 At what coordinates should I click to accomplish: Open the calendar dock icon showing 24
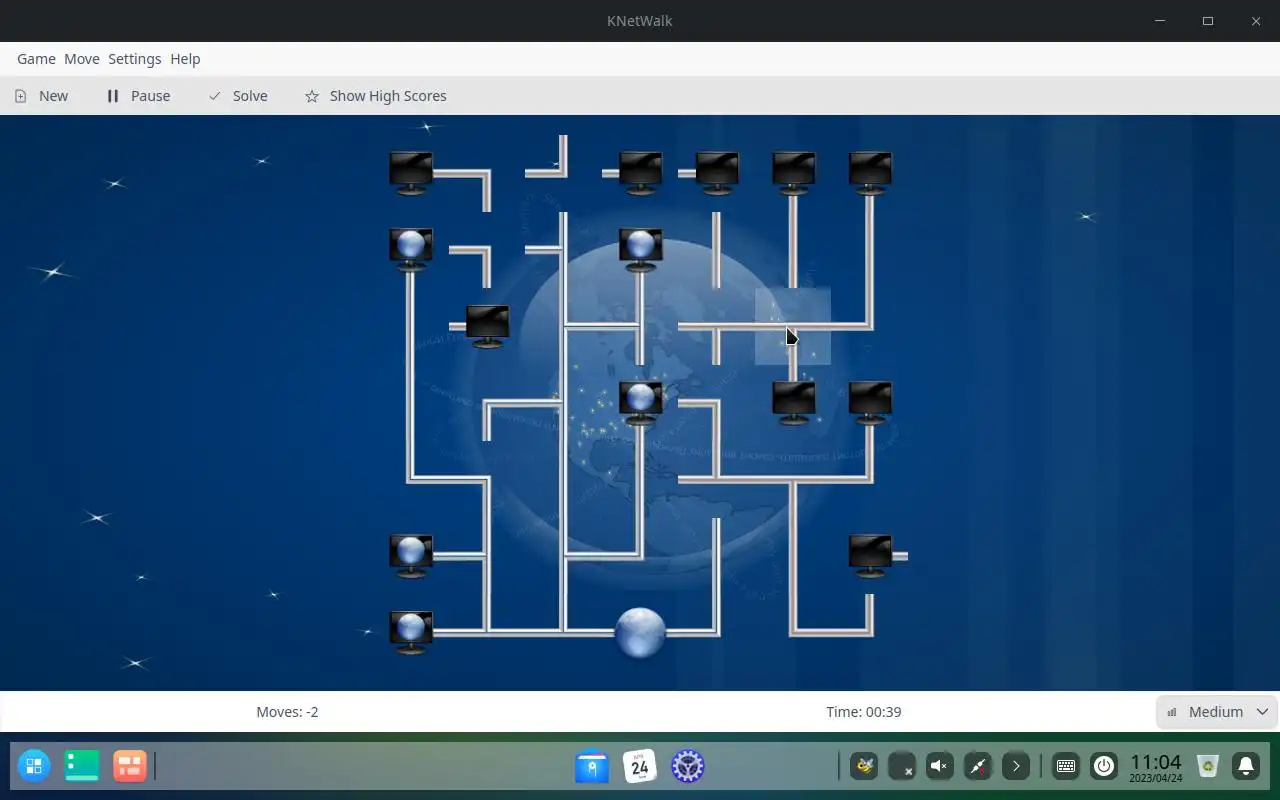(x=640, y=766)
